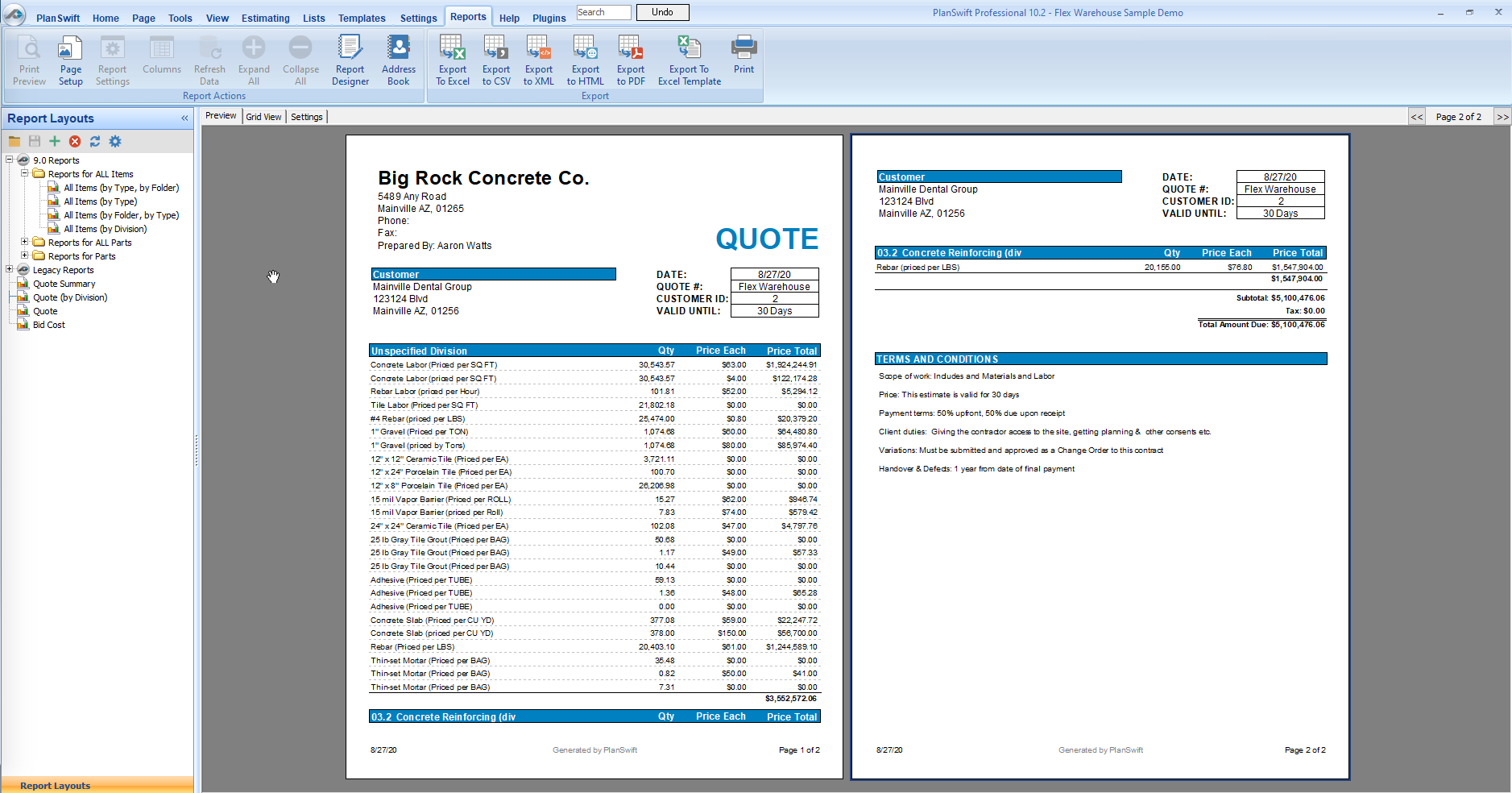
Task: Click the Undo button
Action: 662,12
